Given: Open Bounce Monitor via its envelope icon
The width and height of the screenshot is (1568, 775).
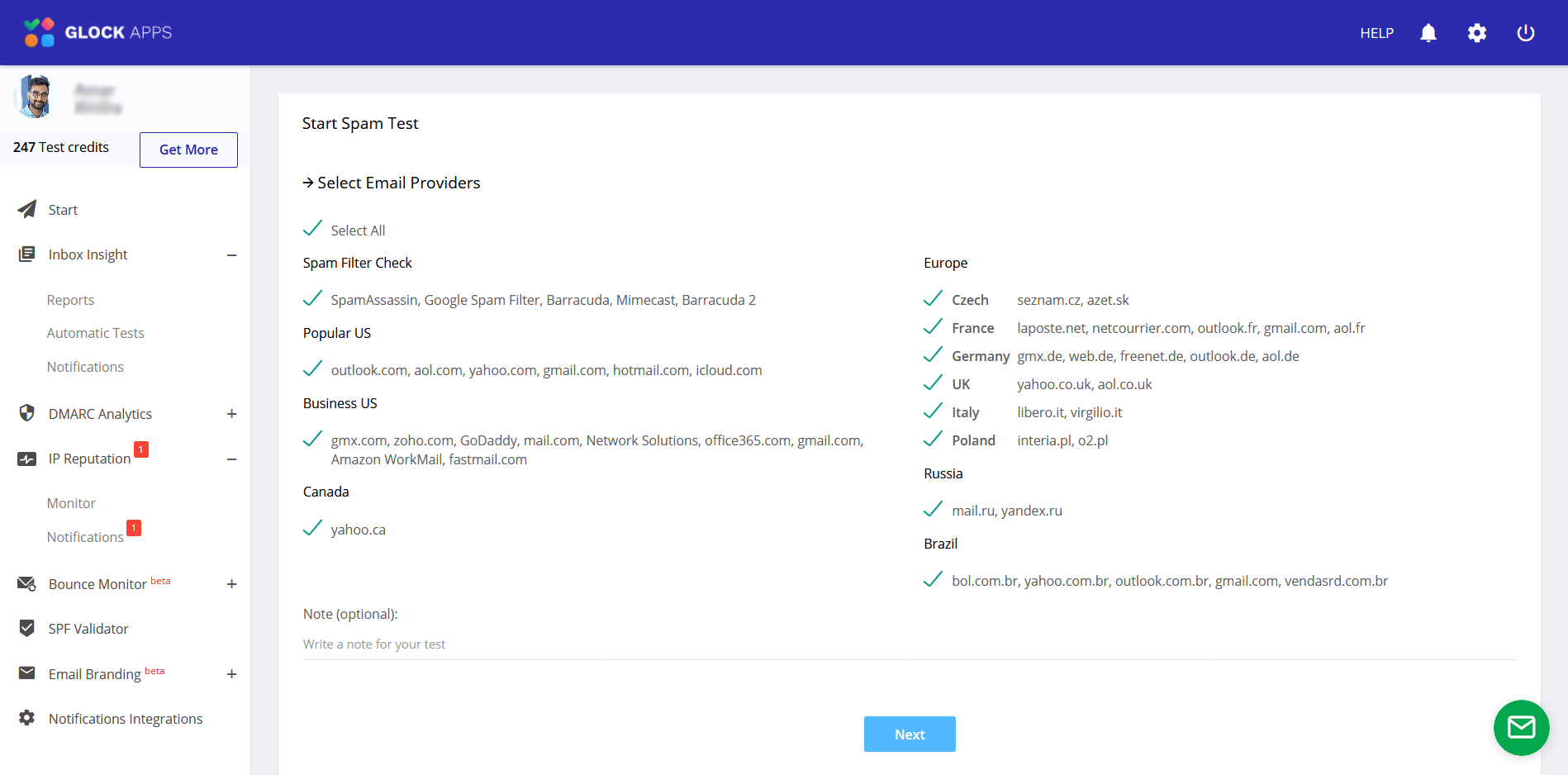Looking at the screenshot, I should [26, 583].
